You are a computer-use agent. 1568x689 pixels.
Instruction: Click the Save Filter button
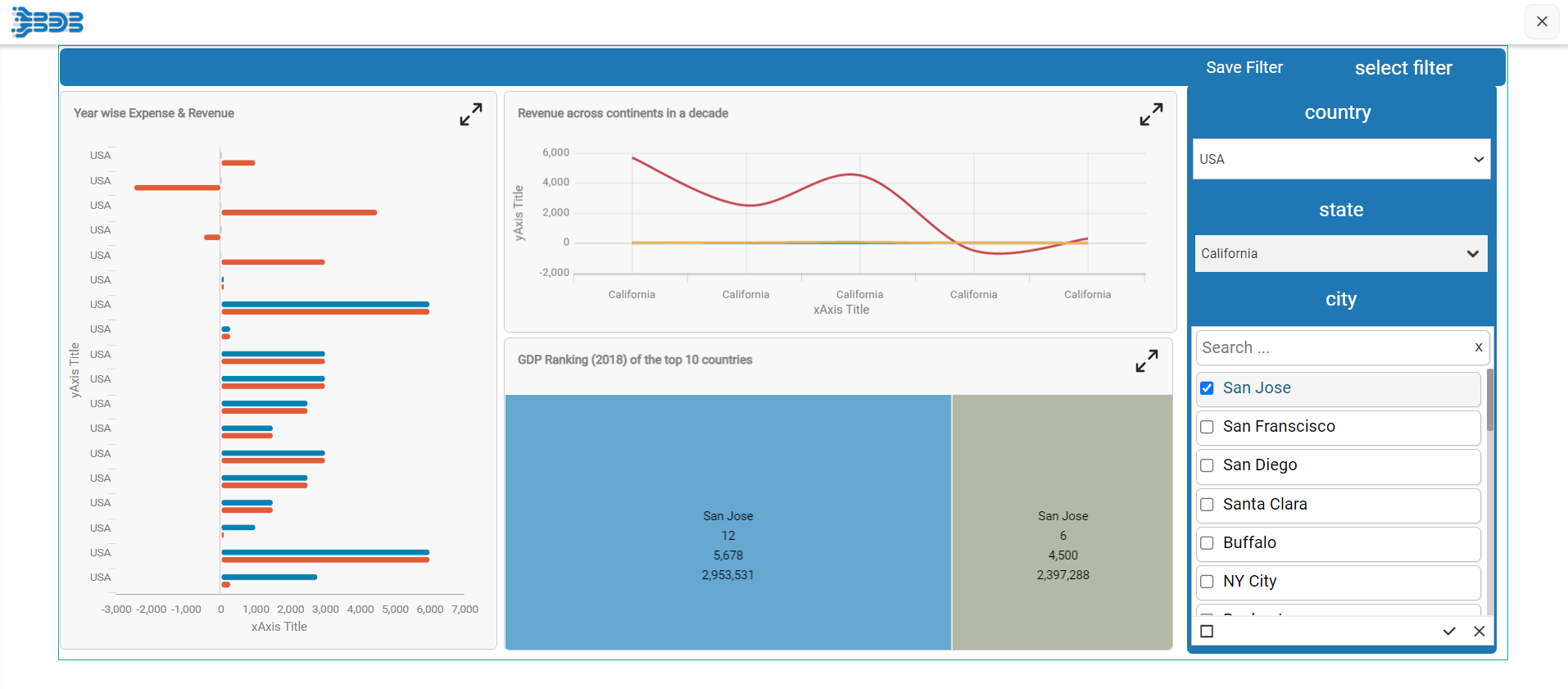(x=1244, y=67)
